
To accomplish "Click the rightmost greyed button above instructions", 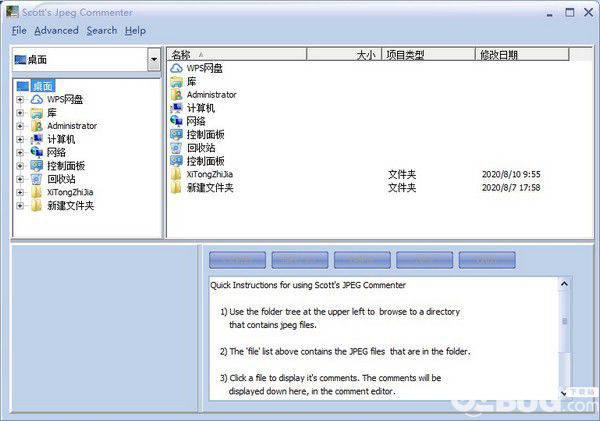I will coord(487,260).
